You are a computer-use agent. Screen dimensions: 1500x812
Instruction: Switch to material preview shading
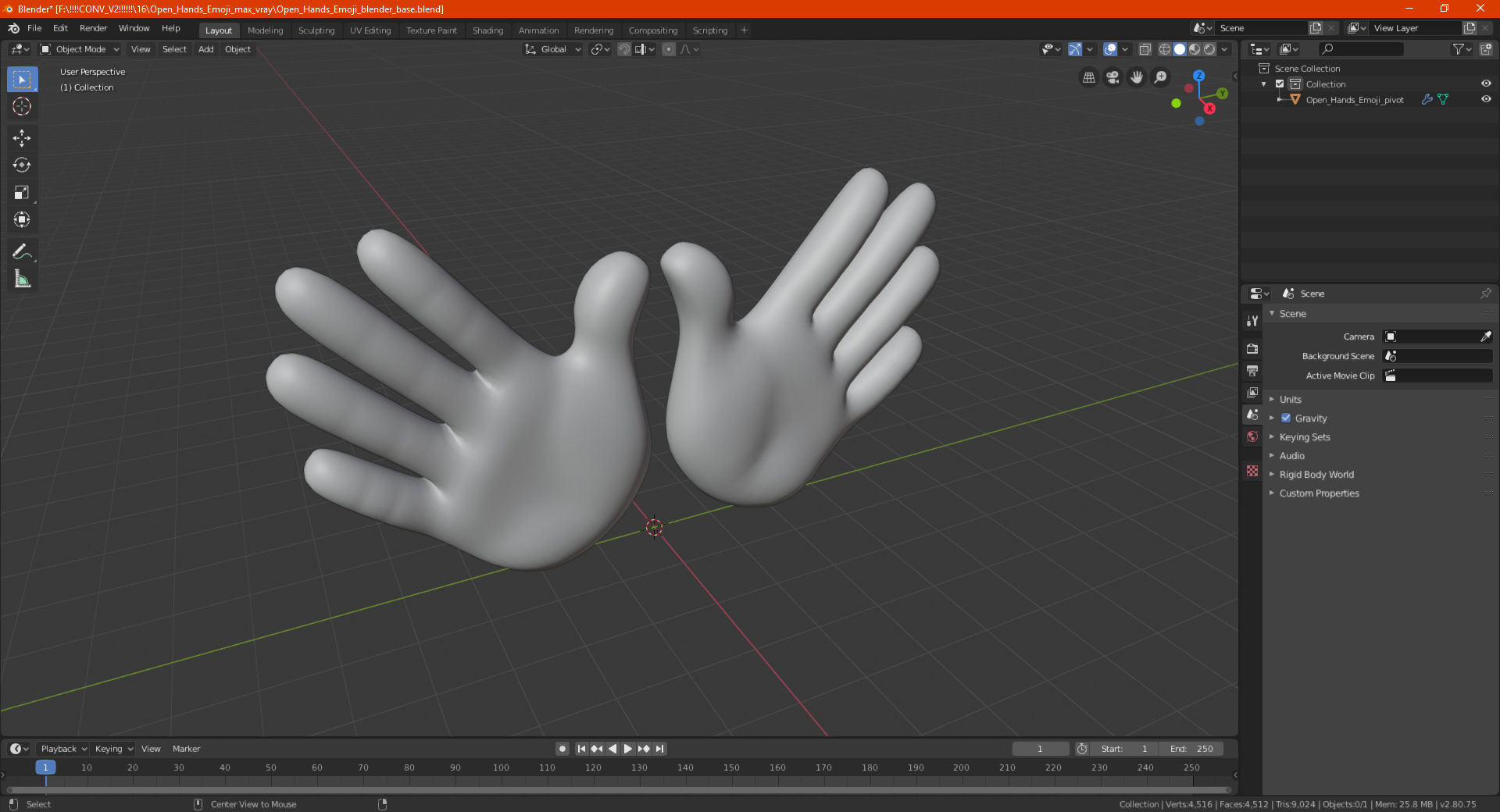coord(1195,49)
